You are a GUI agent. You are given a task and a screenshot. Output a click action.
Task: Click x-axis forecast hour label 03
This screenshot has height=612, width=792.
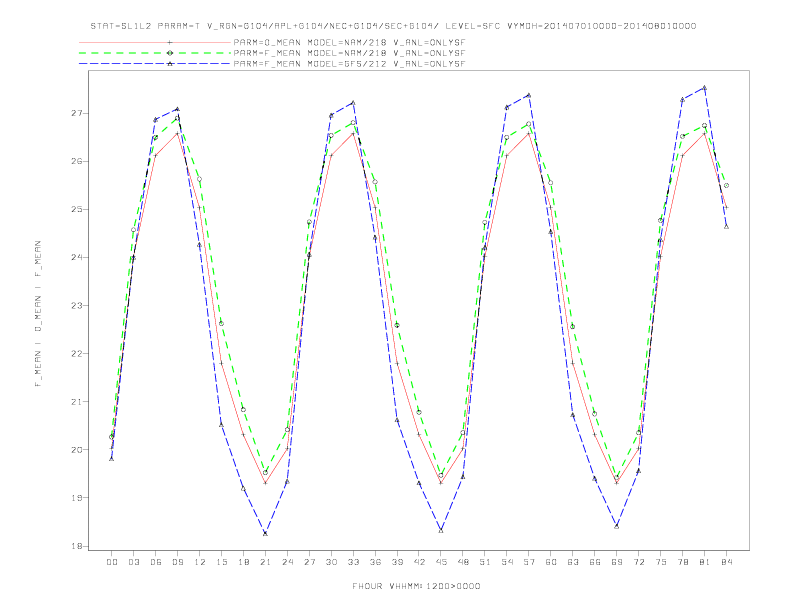coord(134,562)
